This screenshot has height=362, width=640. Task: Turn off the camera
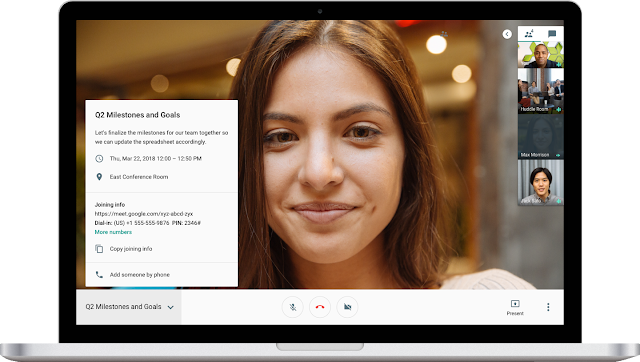click(347, 307)
